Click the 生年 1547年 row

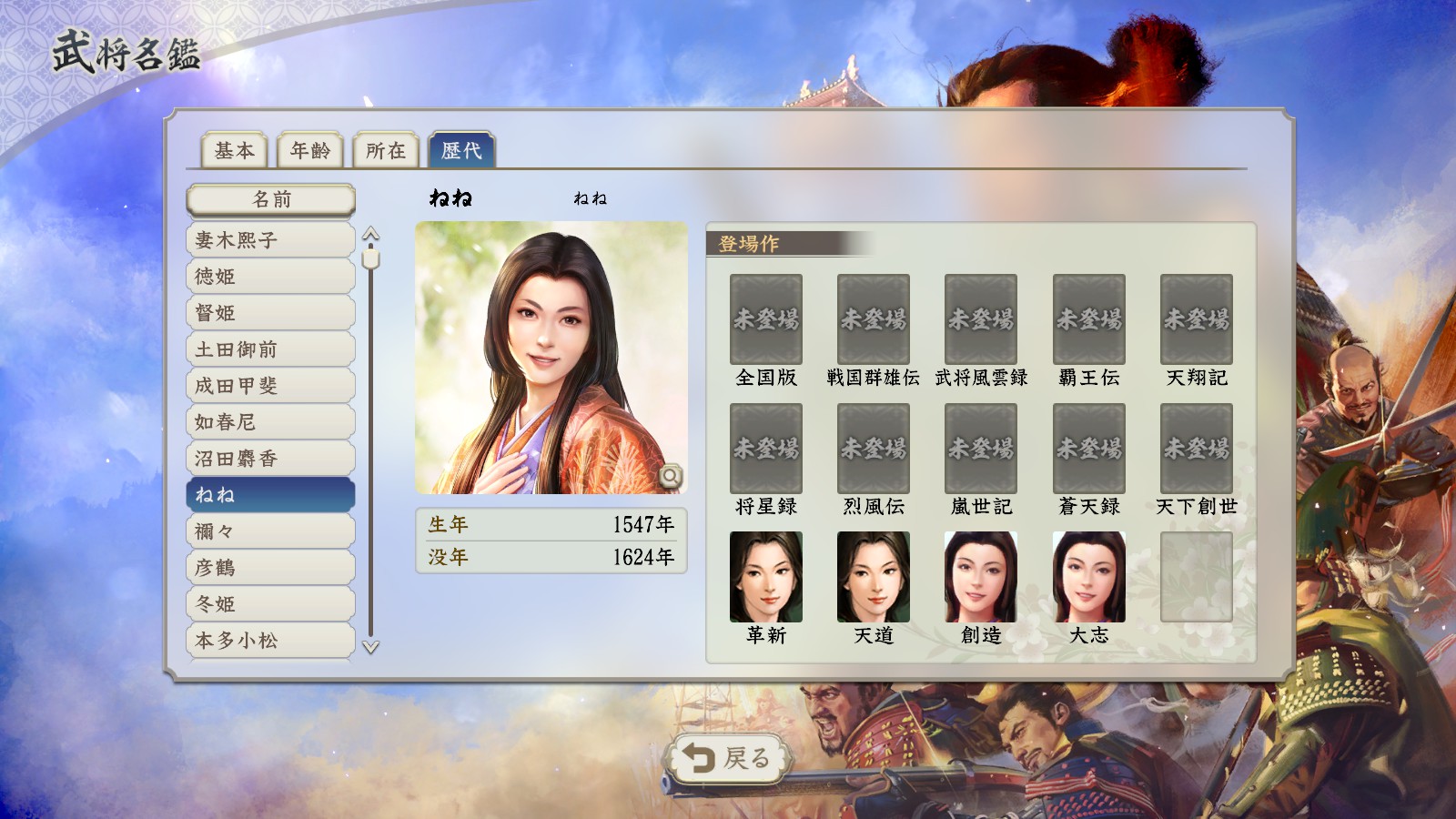click(x=551, y=525)
